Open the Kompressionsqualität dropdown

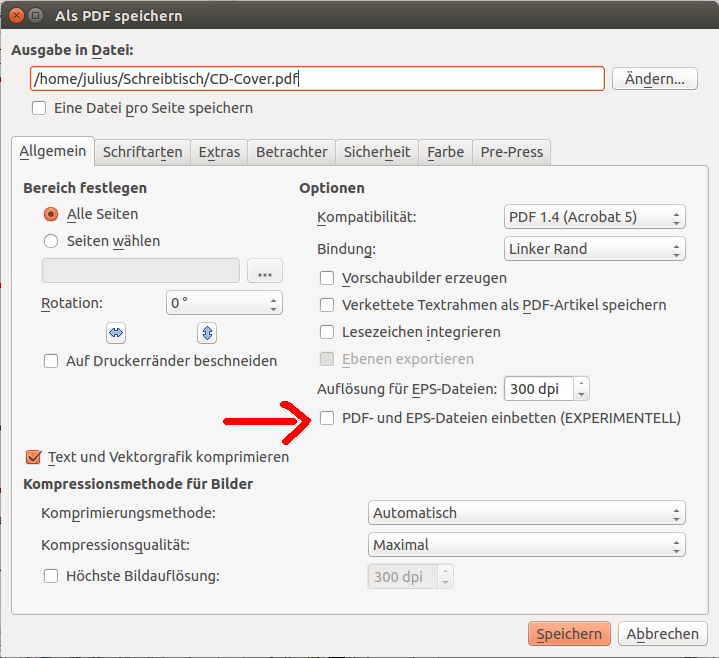(526, 545)
